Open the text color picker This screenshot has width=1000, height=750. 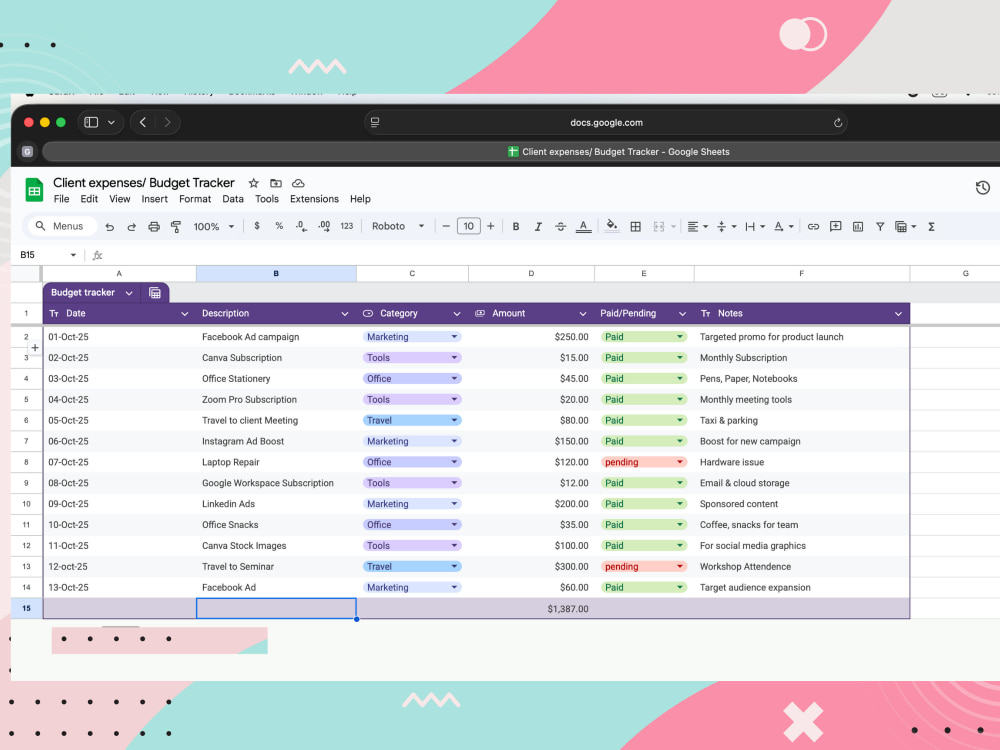[x=584, y=226]
